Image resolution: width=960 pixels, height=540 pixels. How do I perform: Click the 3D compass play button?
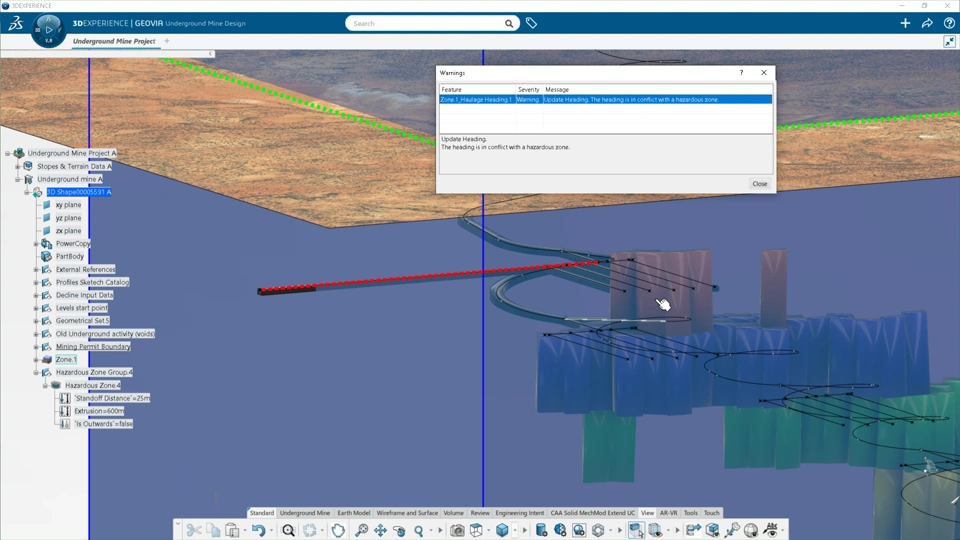point(49,29)
